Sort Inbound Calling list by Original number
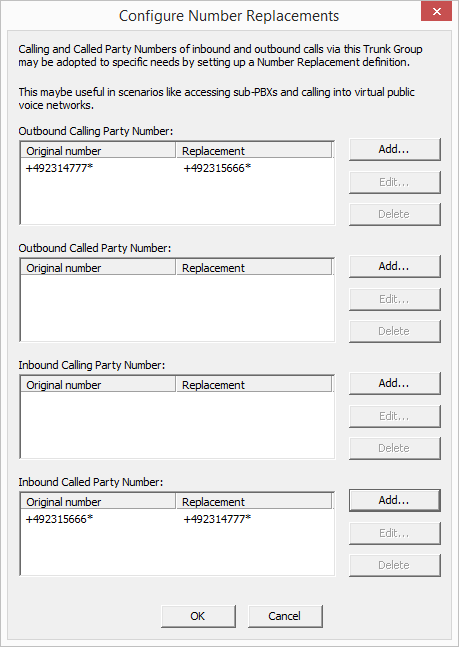Viewport: 459px width, 647px height. (99, 385)
